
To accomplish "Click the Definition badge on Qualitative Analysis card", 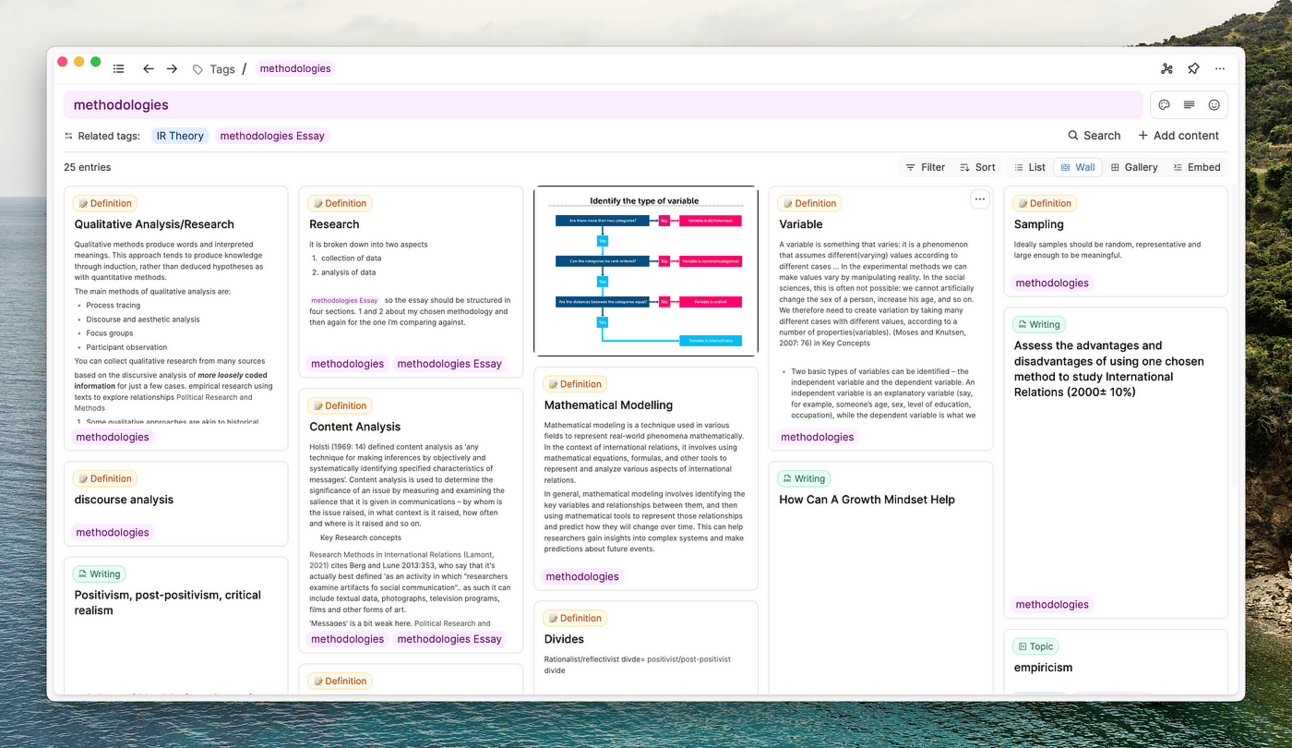I will [x=105, y=203].
